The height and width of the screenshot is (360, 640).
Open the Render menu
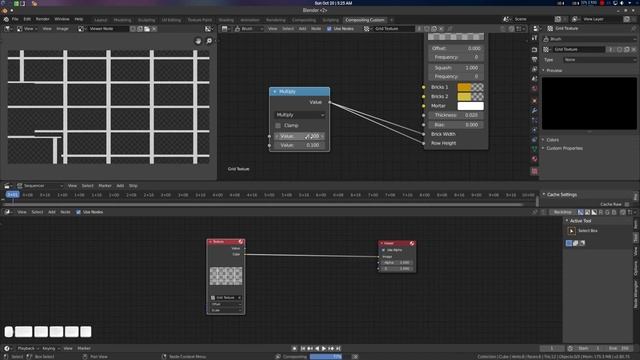(x=42, y=19)
